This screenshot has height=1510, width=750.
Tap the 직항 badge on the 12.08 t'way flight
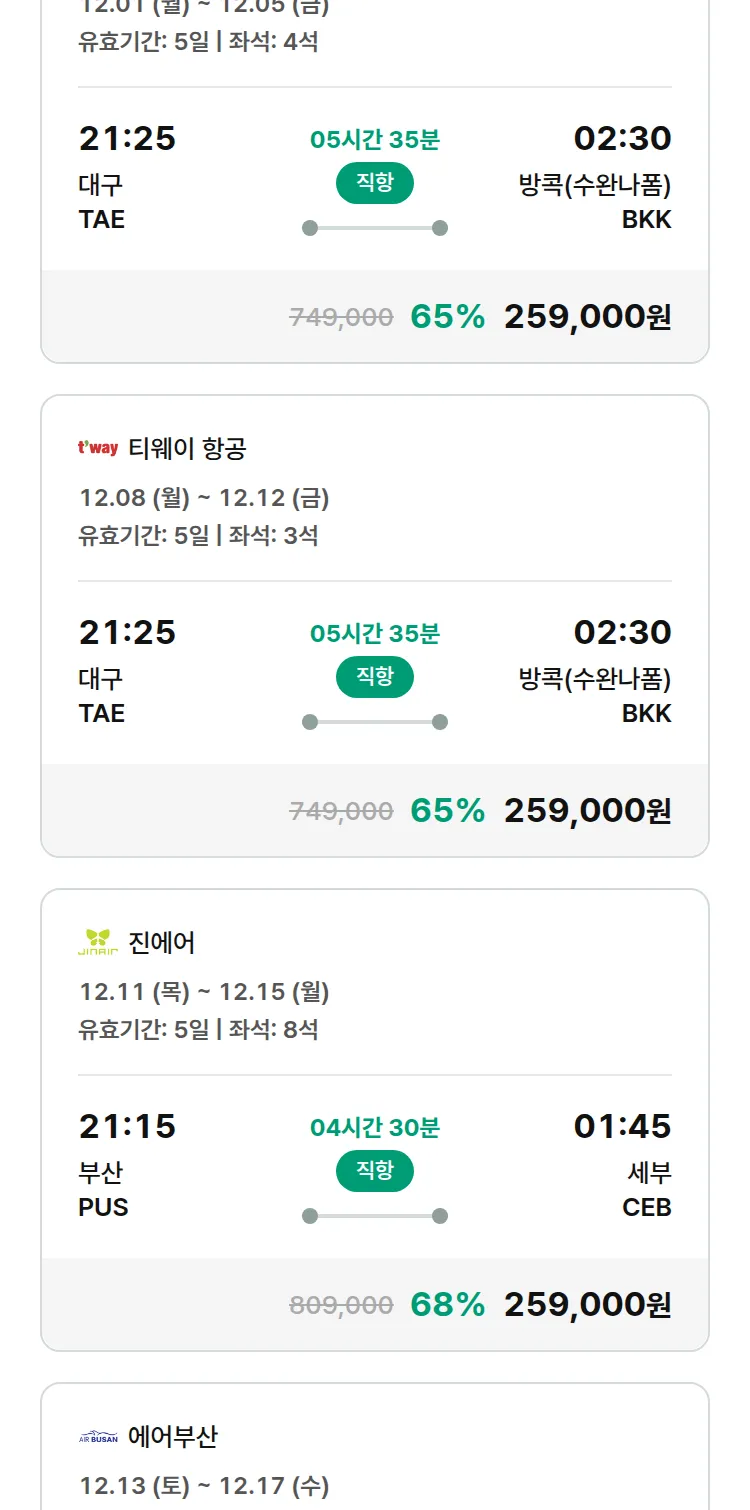(375, 677)
